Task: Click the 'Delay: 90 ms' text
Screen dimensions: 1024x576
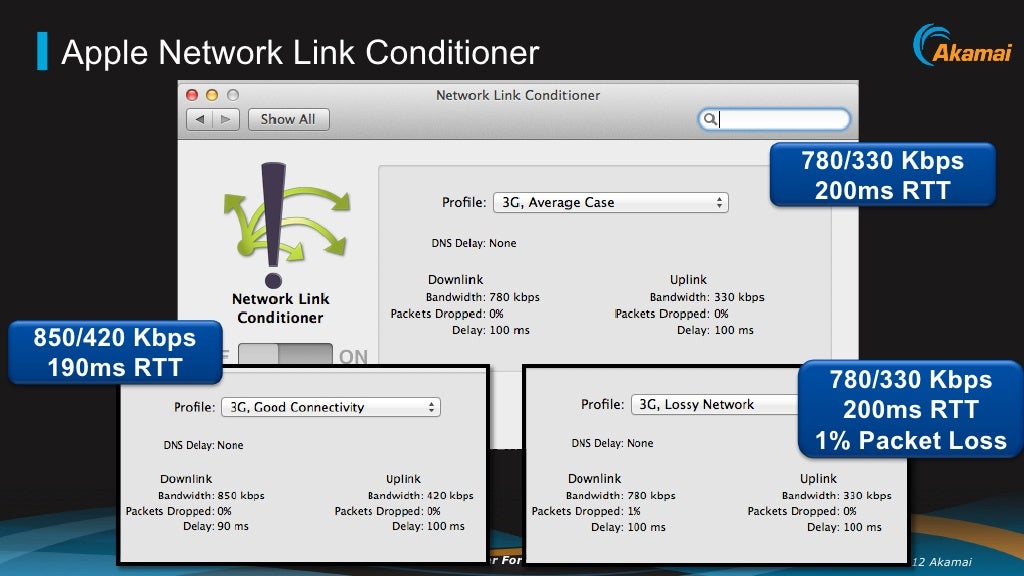Action: coord(216,526)
